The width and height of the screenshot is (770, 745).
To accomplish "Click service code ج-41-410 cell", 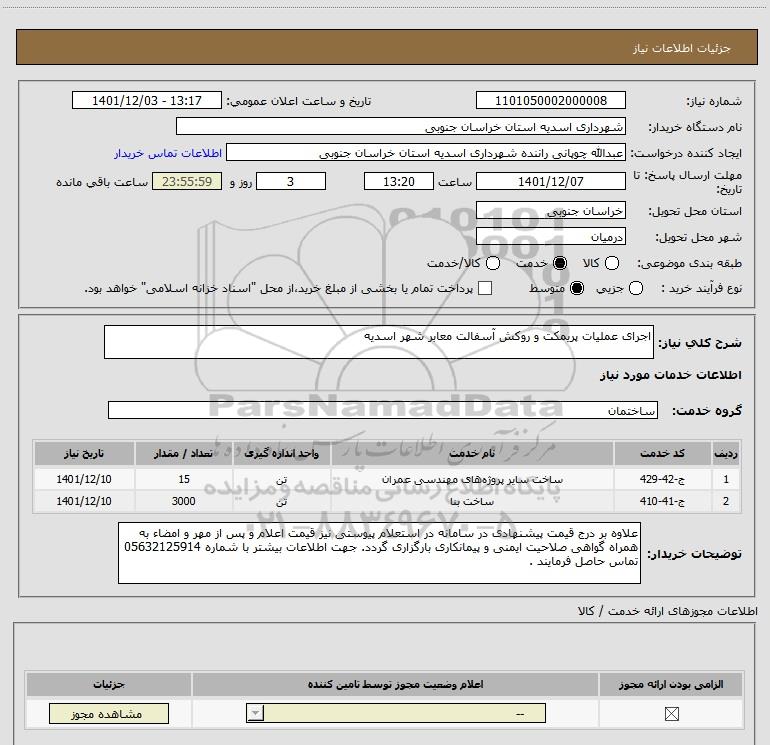I will tap(662, 501).
